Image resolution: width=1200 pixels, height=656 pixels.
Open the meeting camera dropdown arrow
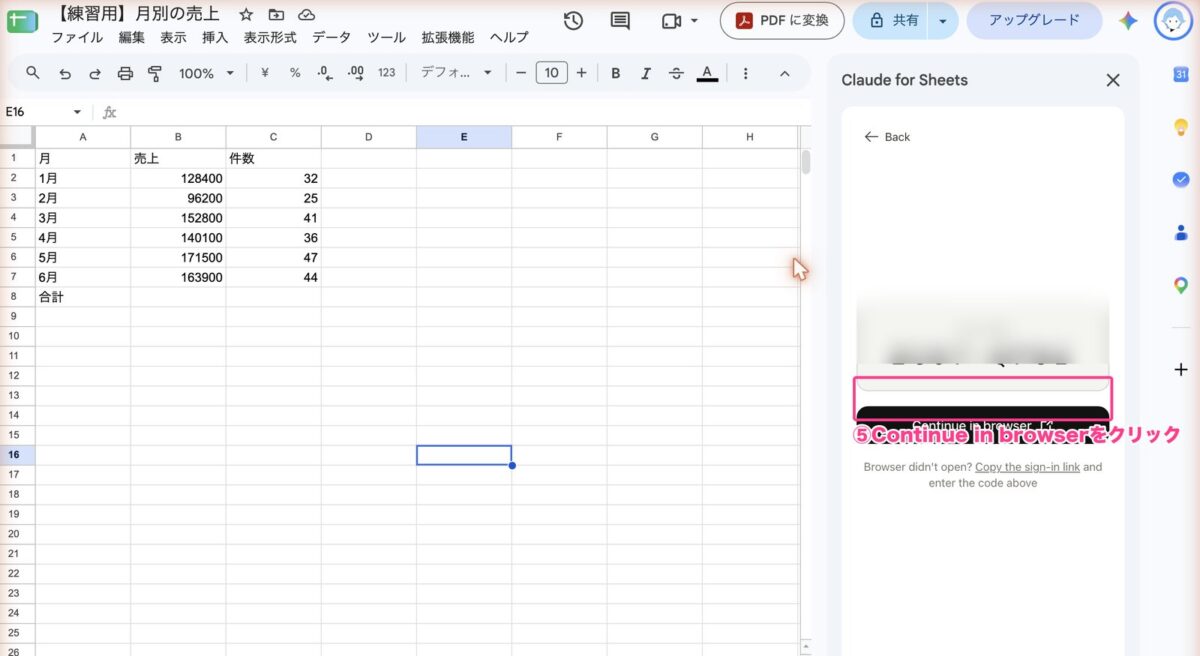(x=694, y=20)
